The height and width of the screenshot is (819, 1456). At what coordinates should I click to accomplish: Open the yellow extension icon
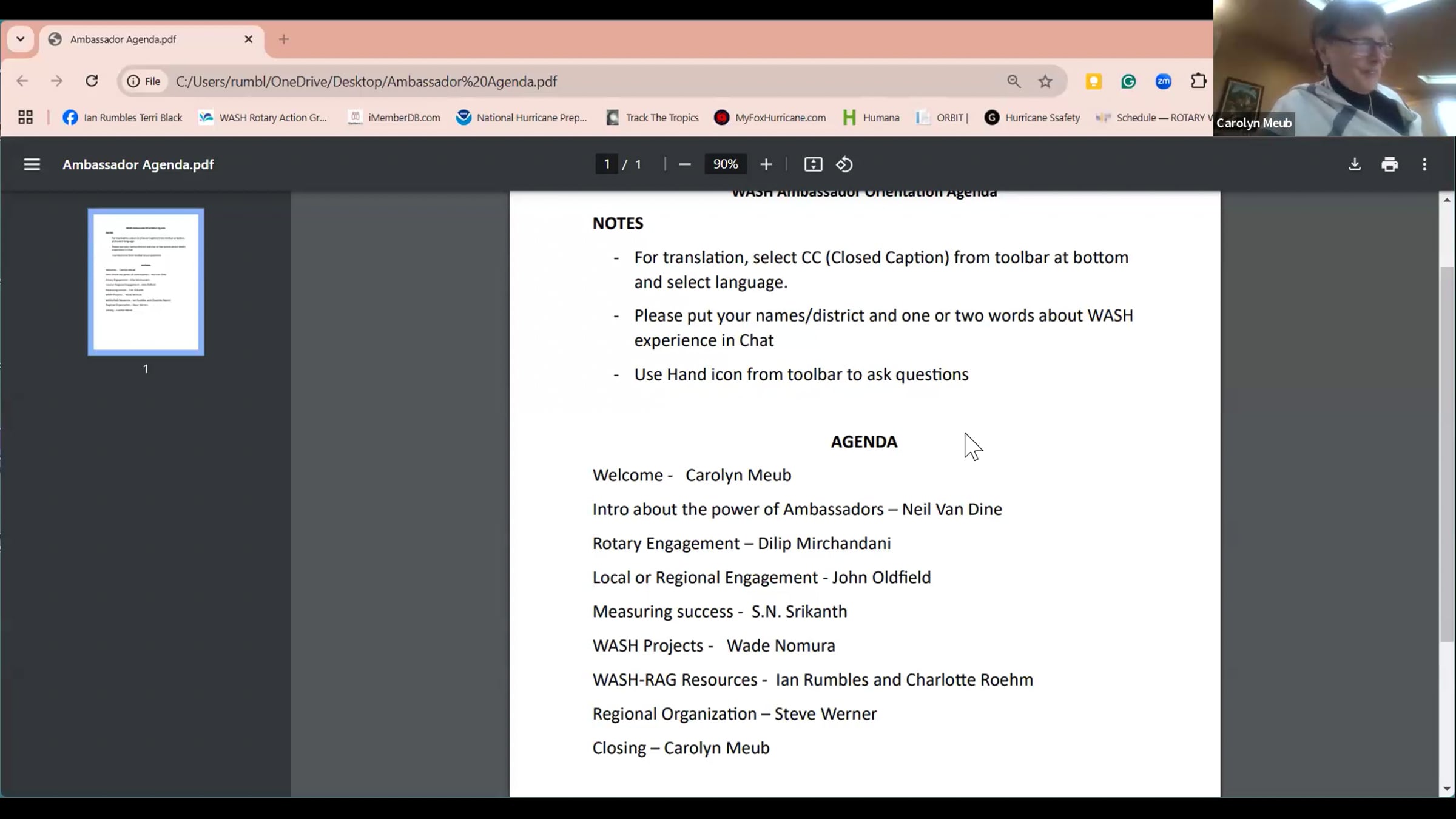(x=1093, y=81)
